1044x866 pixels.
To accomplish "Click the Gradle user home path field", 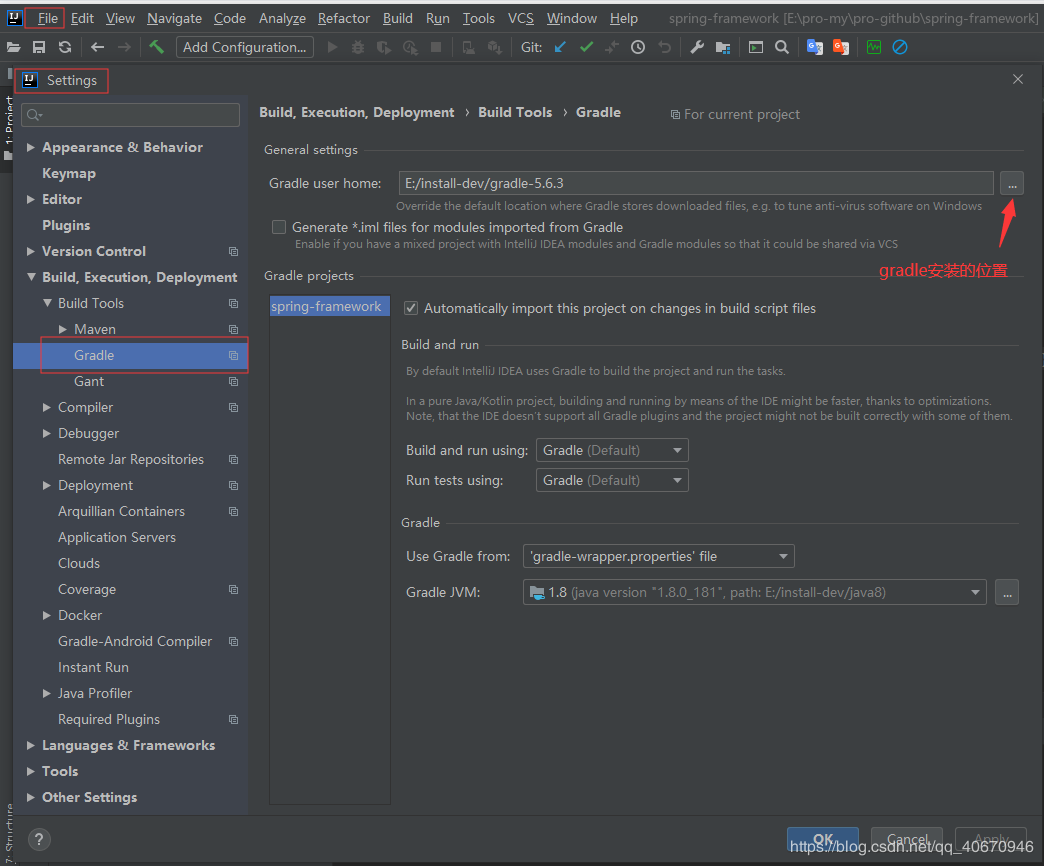I will click(x=696, y=183).
